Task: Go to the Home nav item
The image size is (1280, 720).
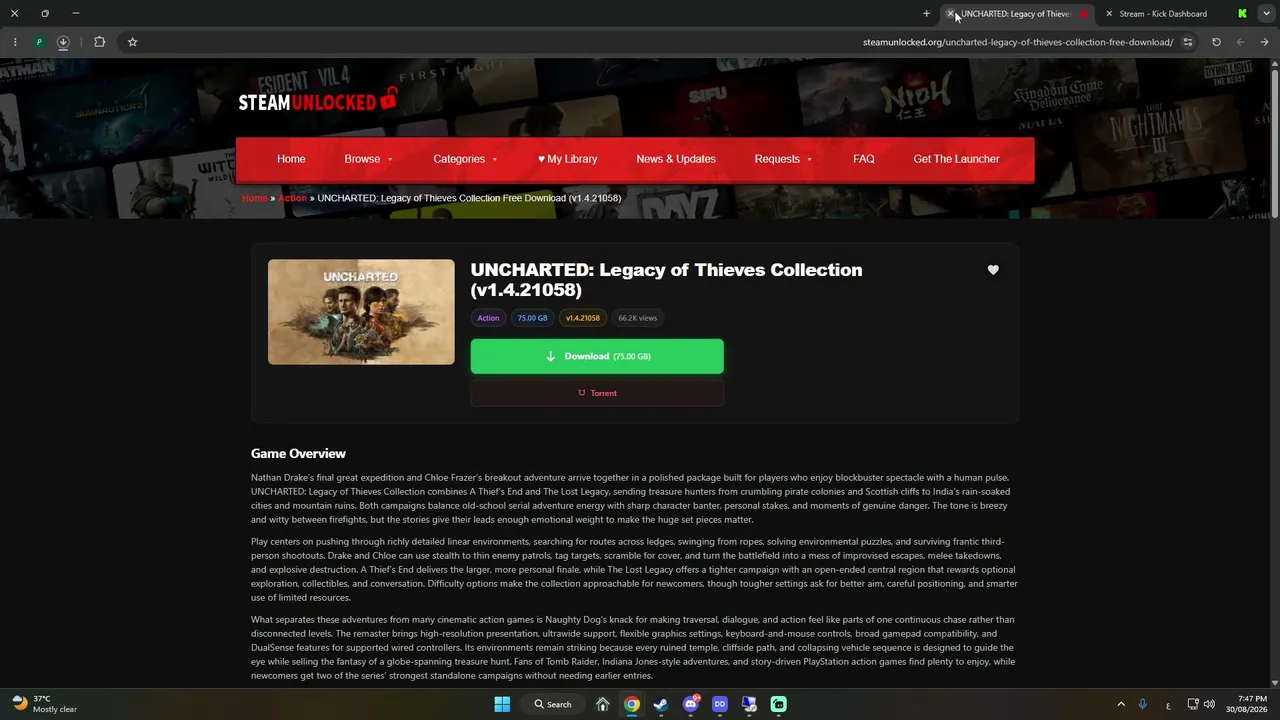Action: [291, 159]
